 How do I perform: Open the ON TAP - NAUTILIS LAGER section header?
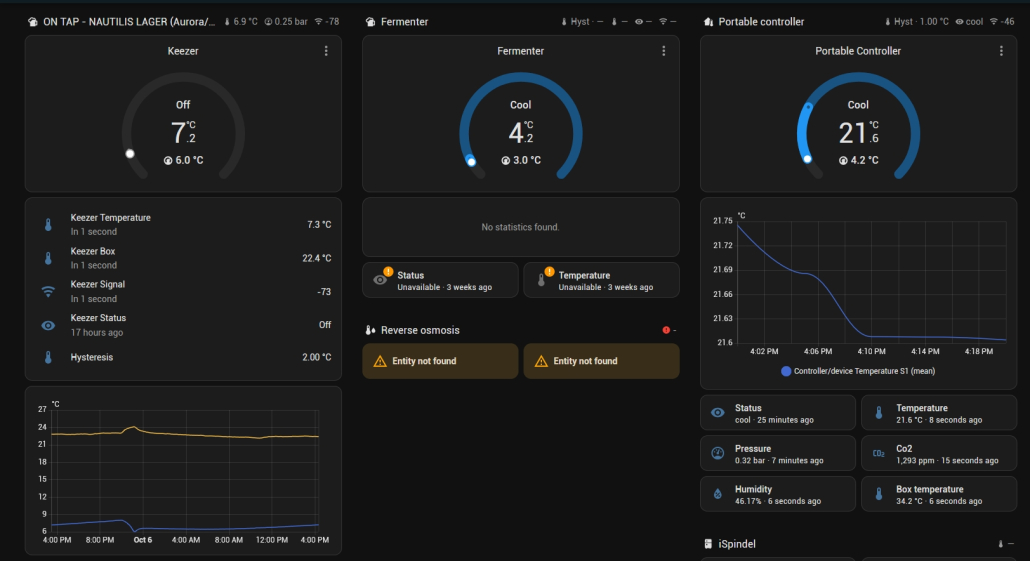(125, 21)
